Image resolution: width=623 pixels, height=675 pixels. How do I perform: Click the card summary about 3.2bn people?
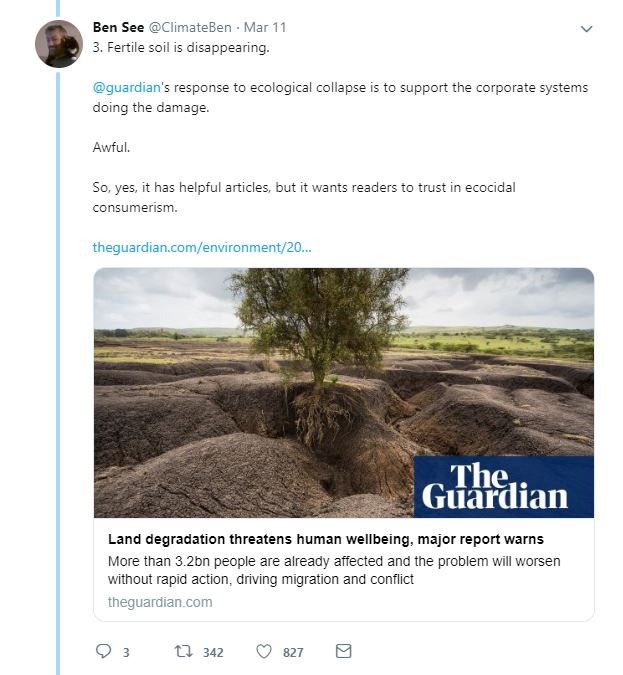coord(330,570)
